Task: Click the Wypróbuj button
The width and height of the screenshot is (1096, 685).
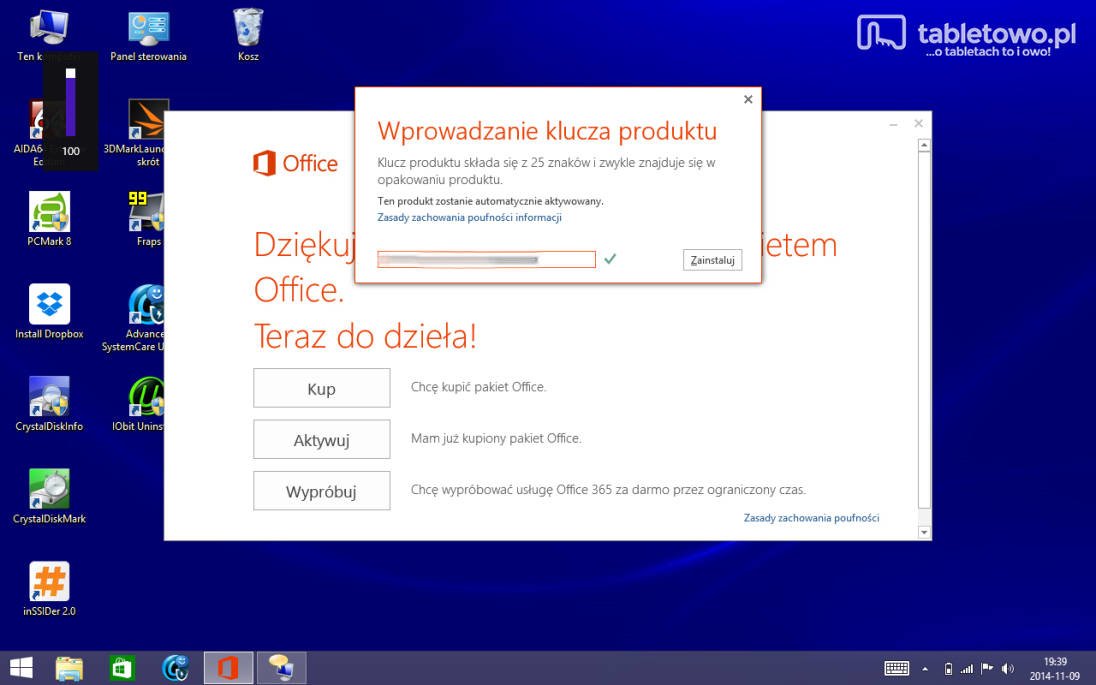Action: coord(322,491)
